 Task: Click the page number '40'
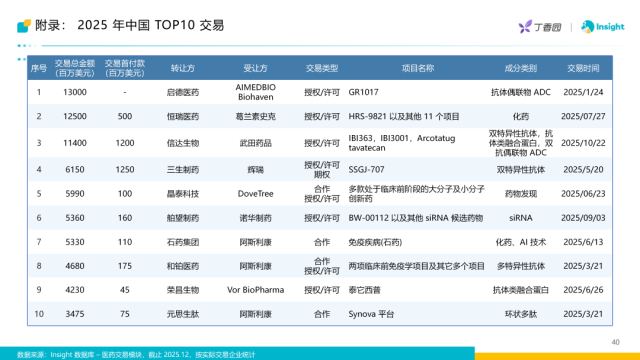pyautogui.click(x=616, y=342)
